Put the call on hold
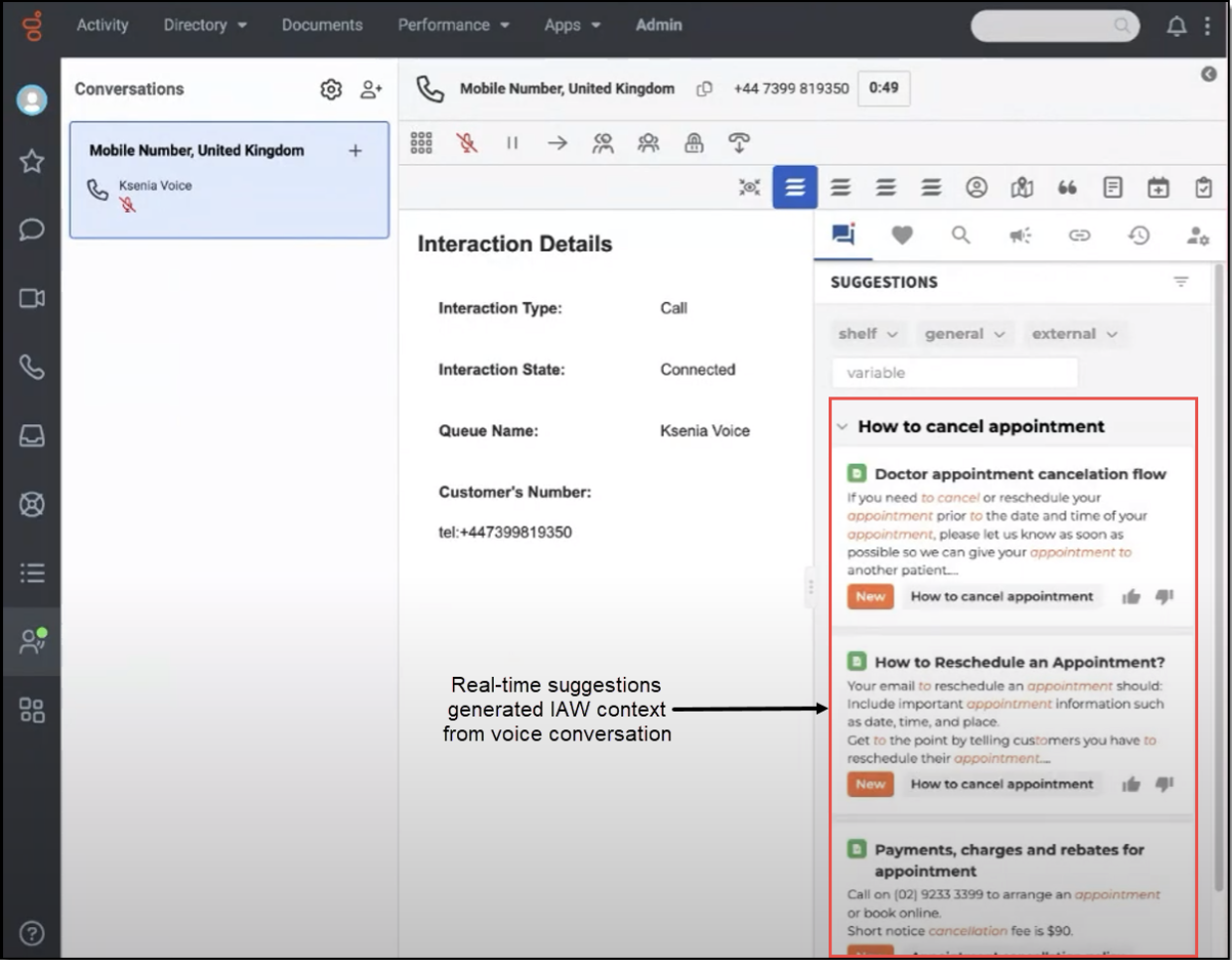1232x960 pixels. click(512, 143)
